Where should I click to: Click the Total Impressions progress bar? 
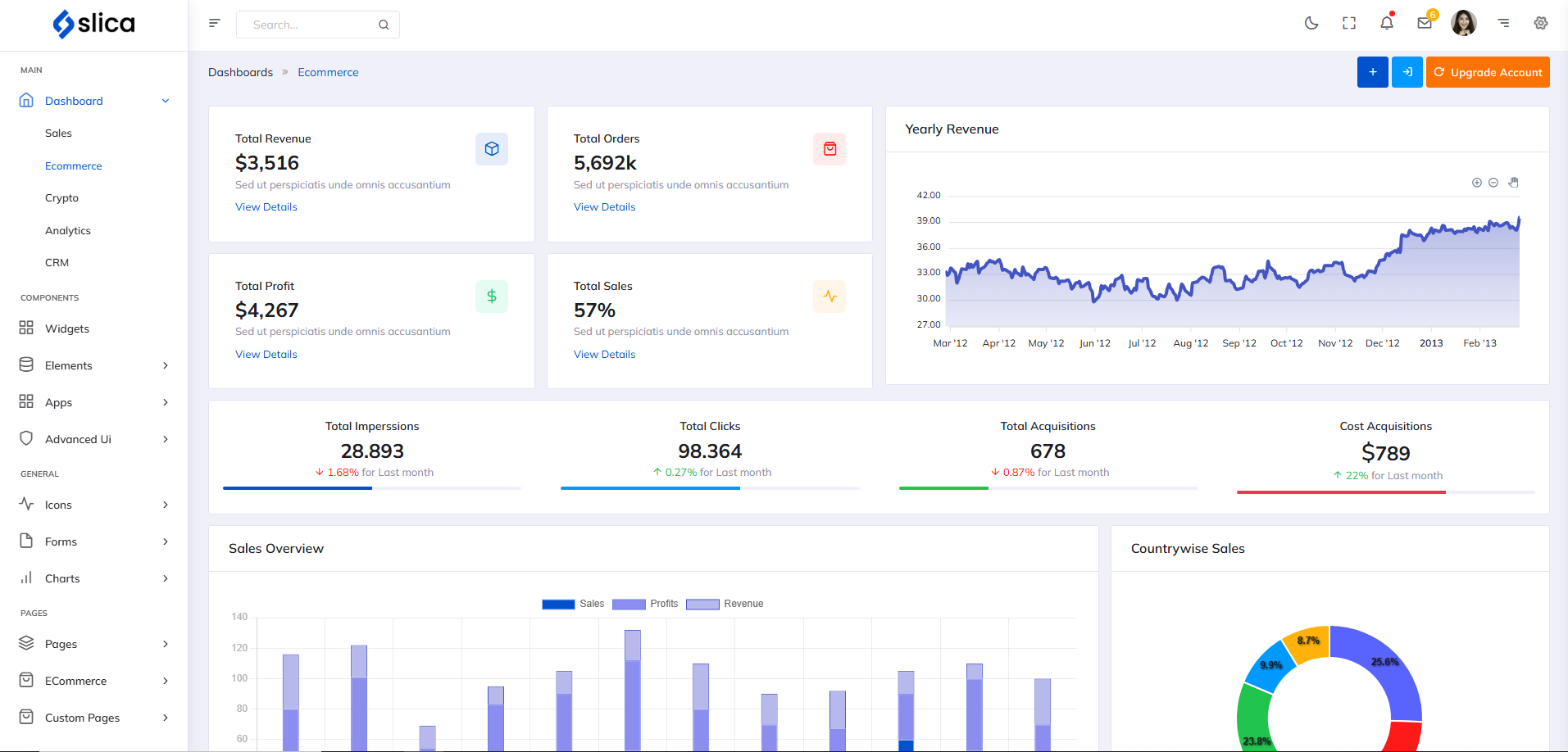pos(372,488)
